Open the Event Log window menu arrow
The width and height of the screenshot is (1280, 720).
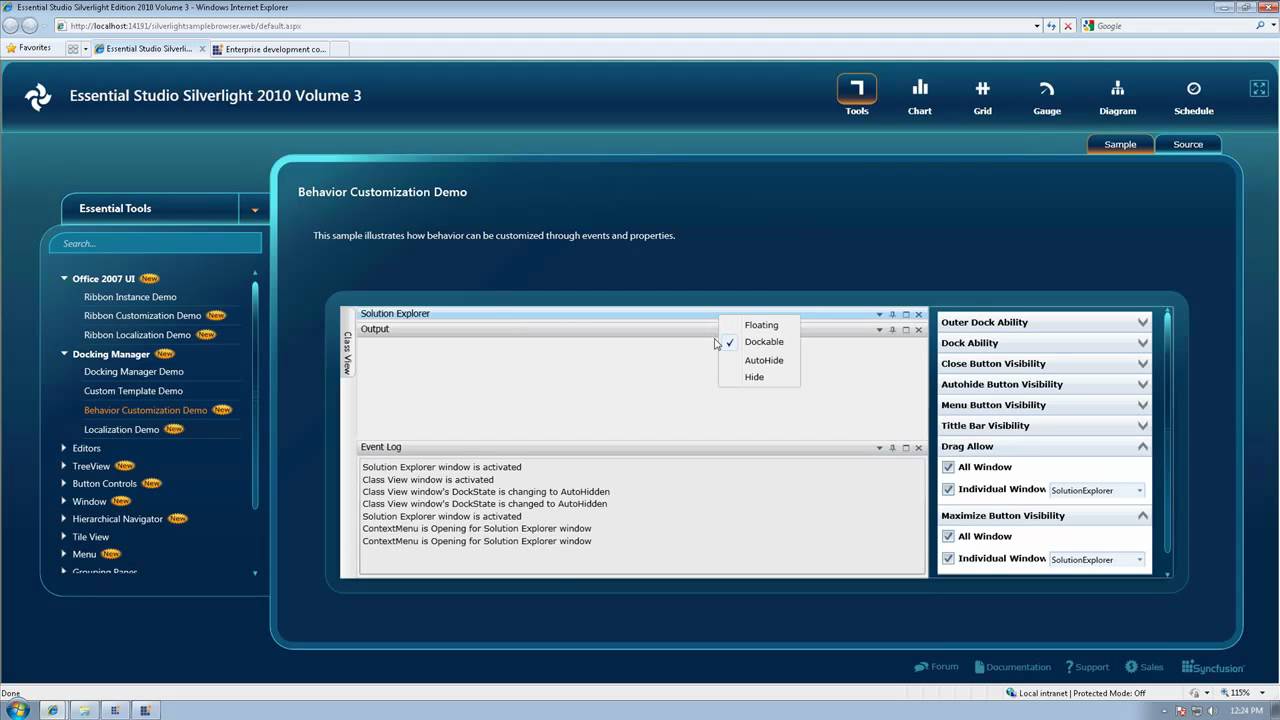coord(880,448)
